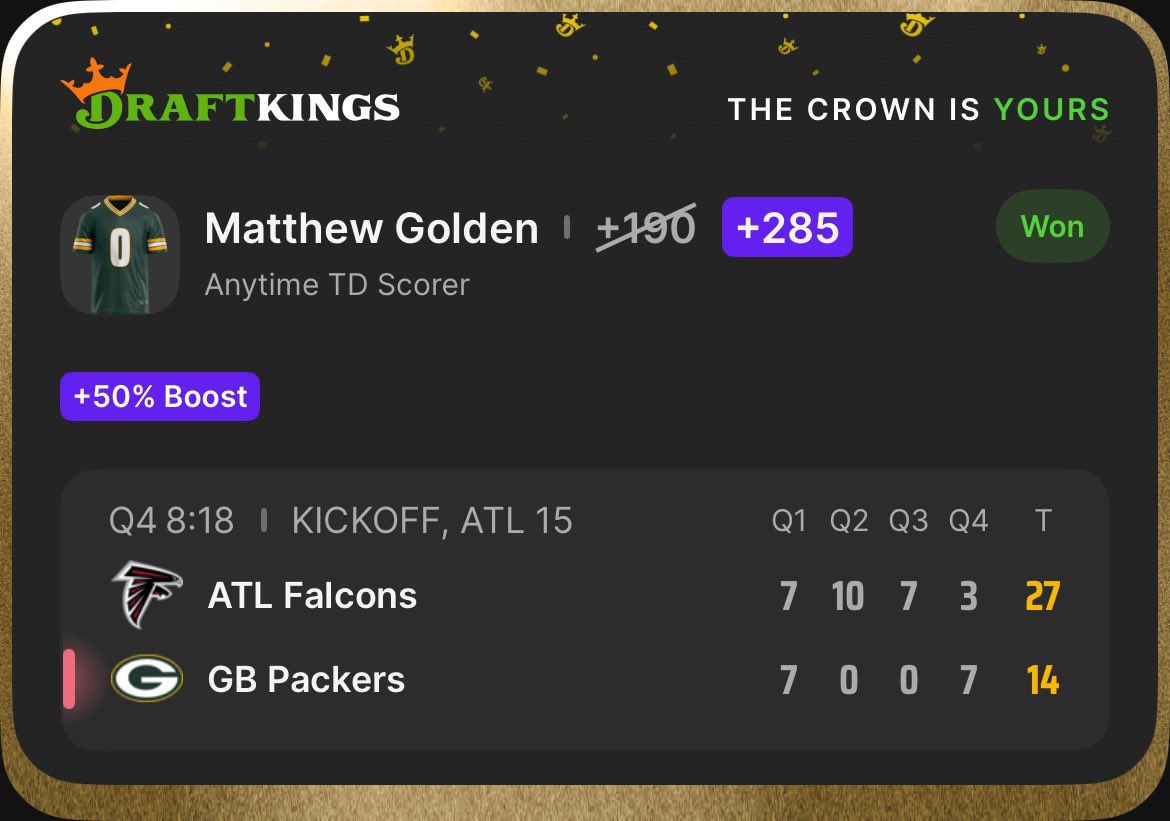Tap the Q4 8:18 game clock
1170x821 pixels.
(x=172, y=520)
